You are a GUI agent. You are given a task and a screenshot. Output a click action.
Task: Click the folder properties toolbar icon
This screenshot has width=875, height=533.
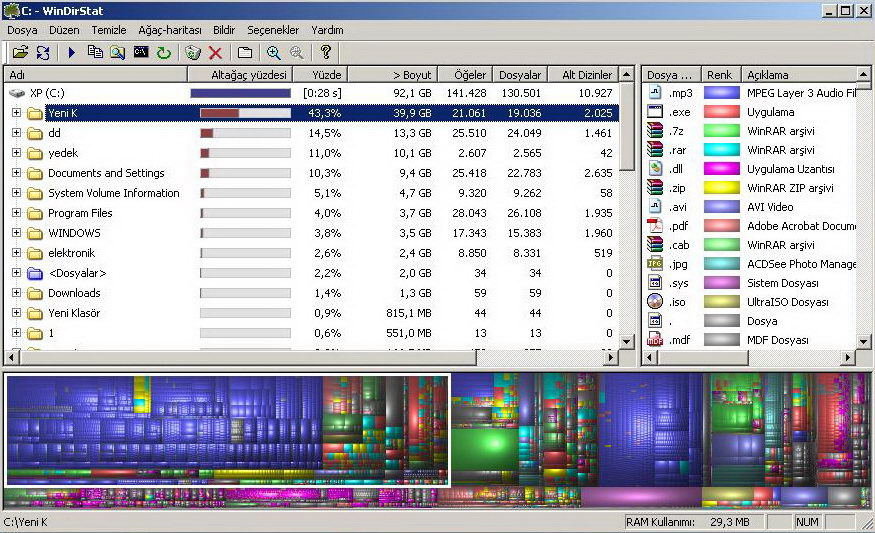coord(244,52)
